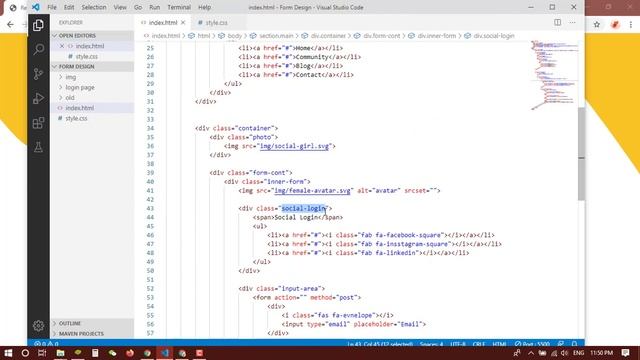This screenshot has height=360, width=640.
Task: Open the Test flask view
Action: (x=38, y=147)
